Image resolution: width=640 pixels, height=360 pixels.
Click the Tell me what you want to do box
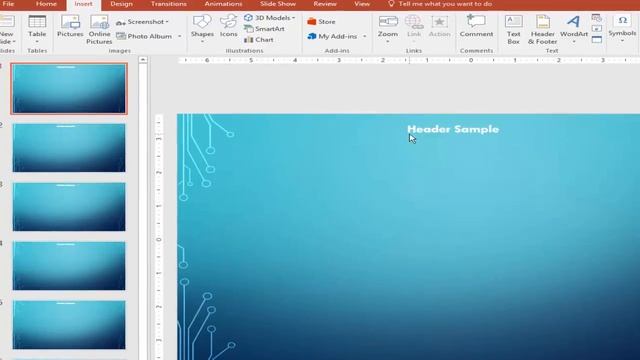(x=440, y=4)
